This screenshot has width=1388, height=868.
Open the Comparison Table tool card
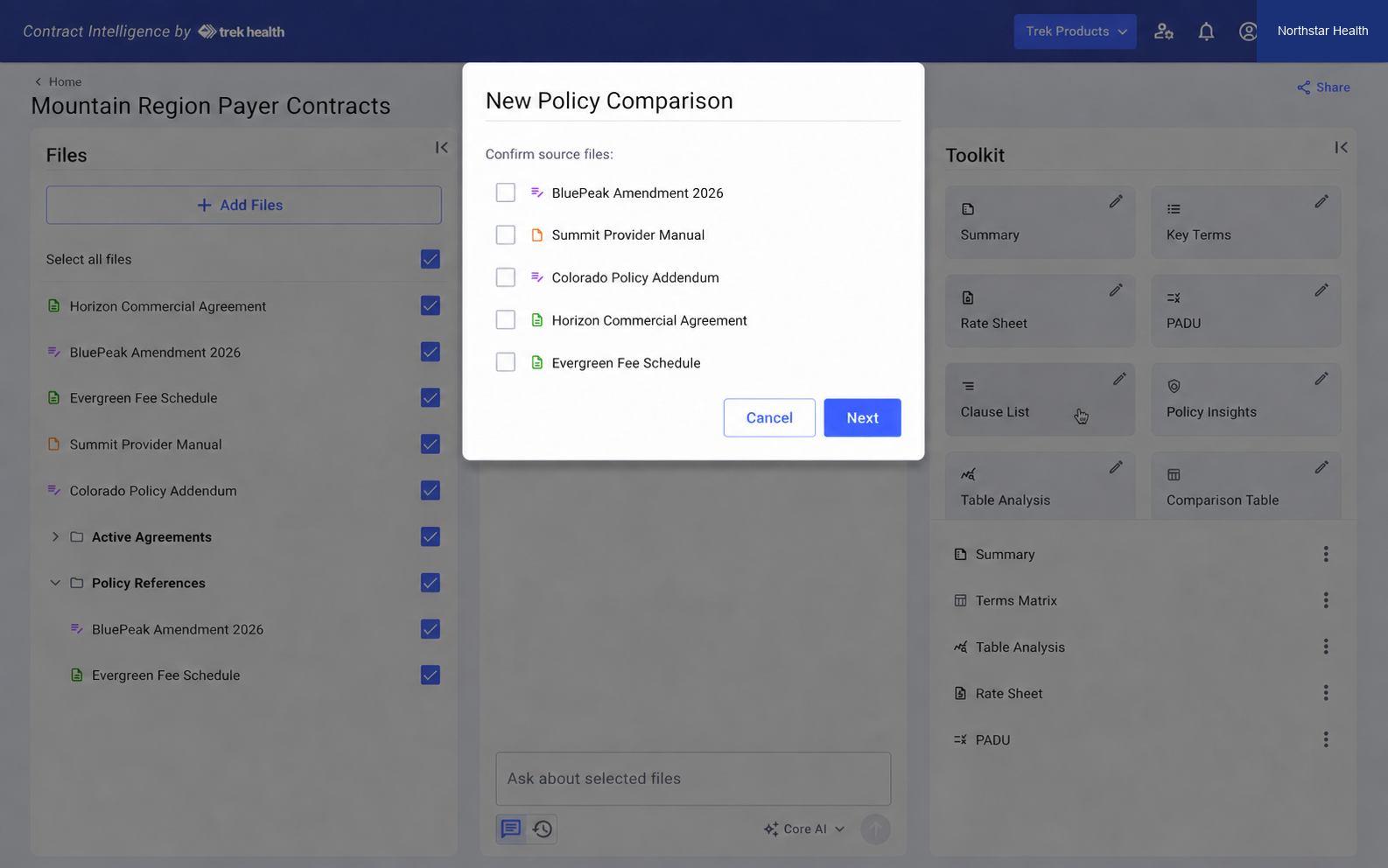1246,486
